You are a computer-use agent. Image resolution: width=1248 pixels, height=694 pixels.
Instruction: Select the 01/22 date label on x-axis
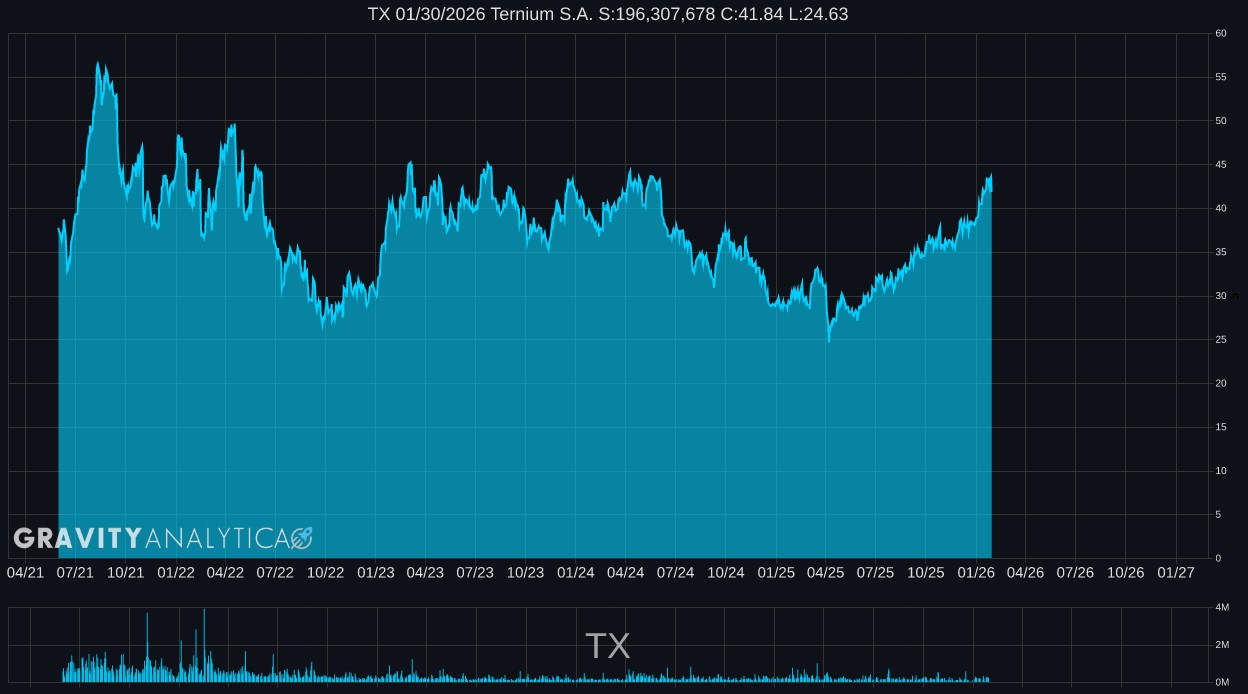[175, 573]
